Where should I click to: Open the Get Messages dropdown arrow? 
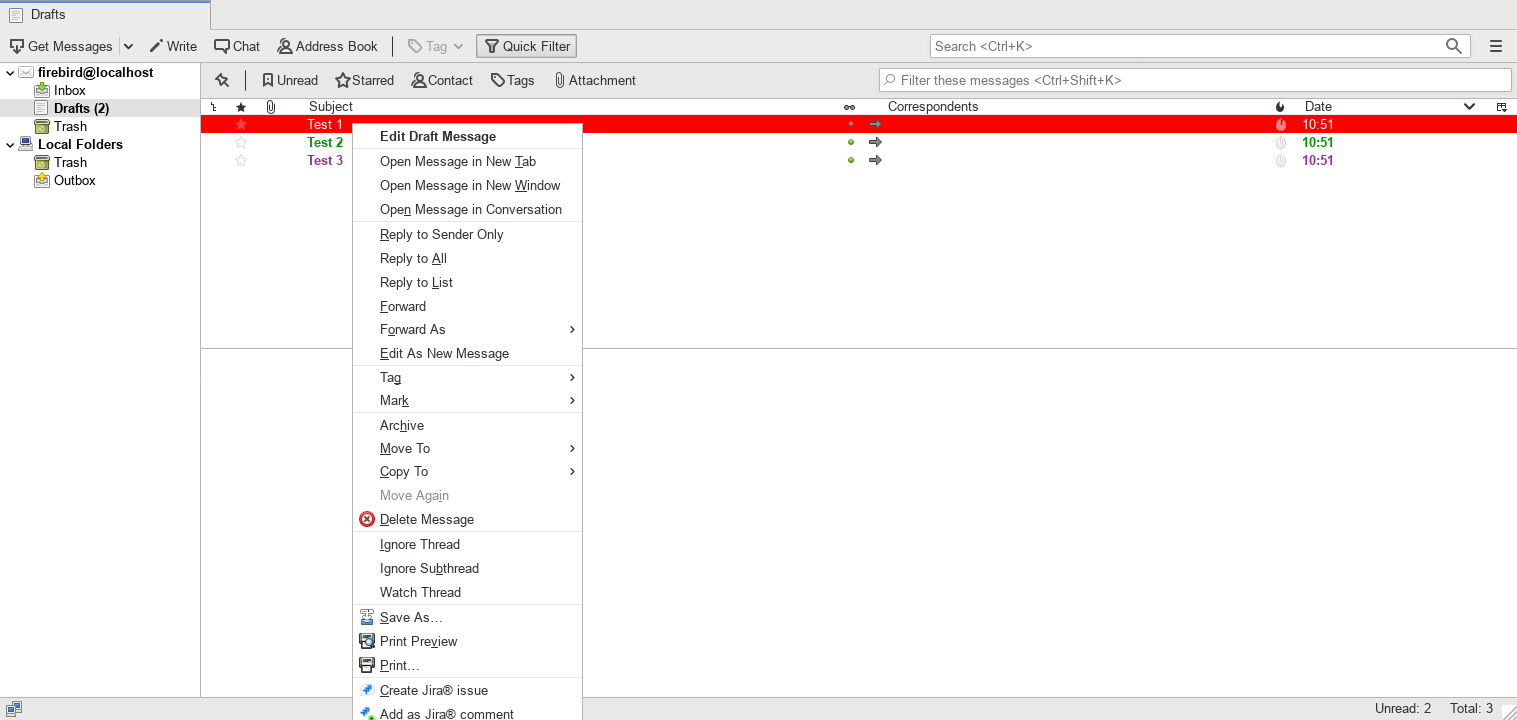(x=128, y=46)
